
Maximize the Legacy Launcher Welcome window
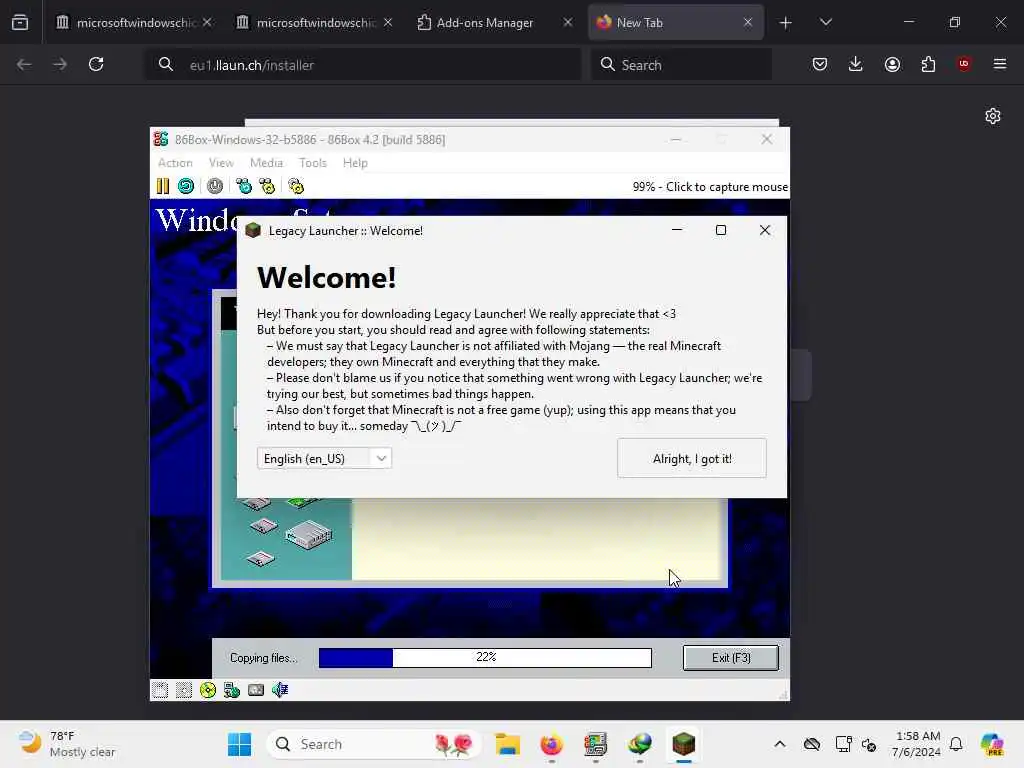(x=721, y=230)
